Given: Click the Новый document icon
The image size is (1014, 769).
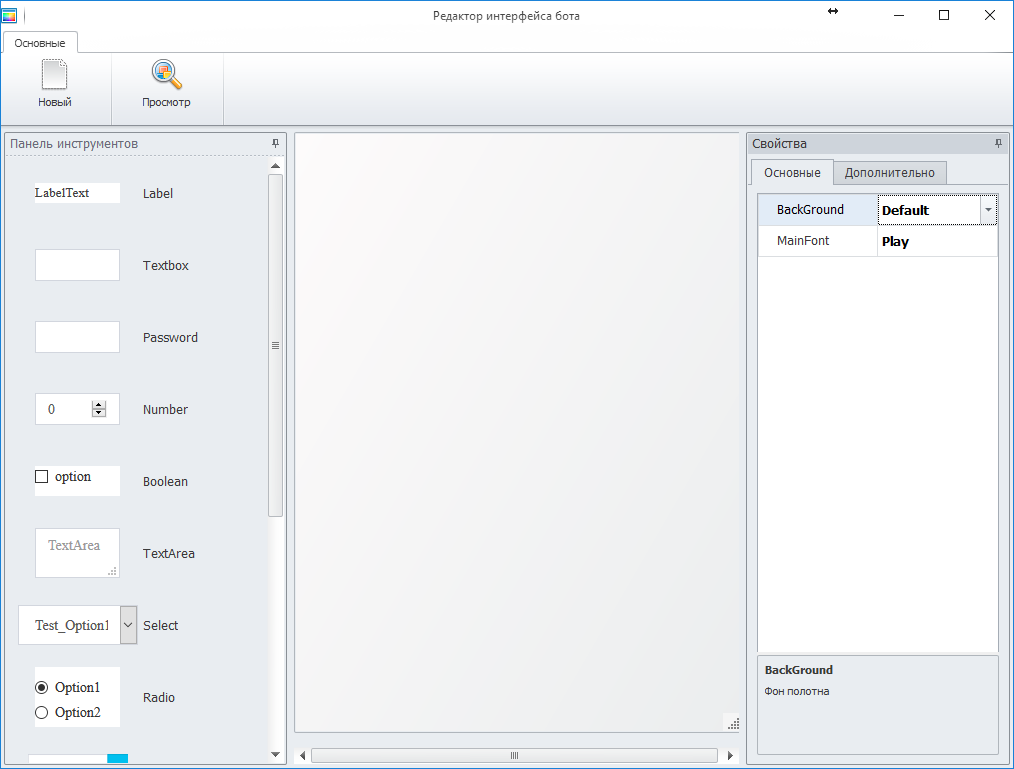Looking at the screenshot, I should click(54, 74).
